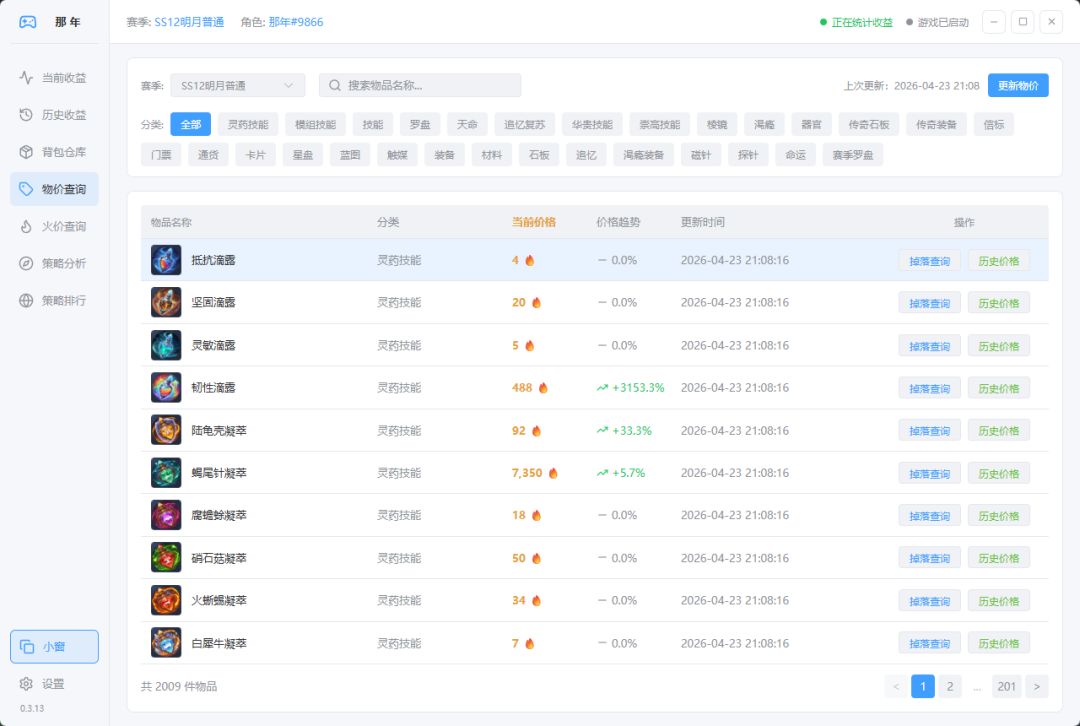Screen dimensions: 1080x726
Task: Sort by 当前价格 column header
Action: [533, 222]
